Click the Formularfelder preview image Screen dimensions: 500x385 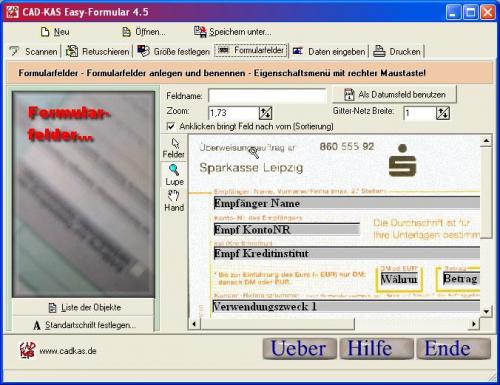[x=84, y=194]
